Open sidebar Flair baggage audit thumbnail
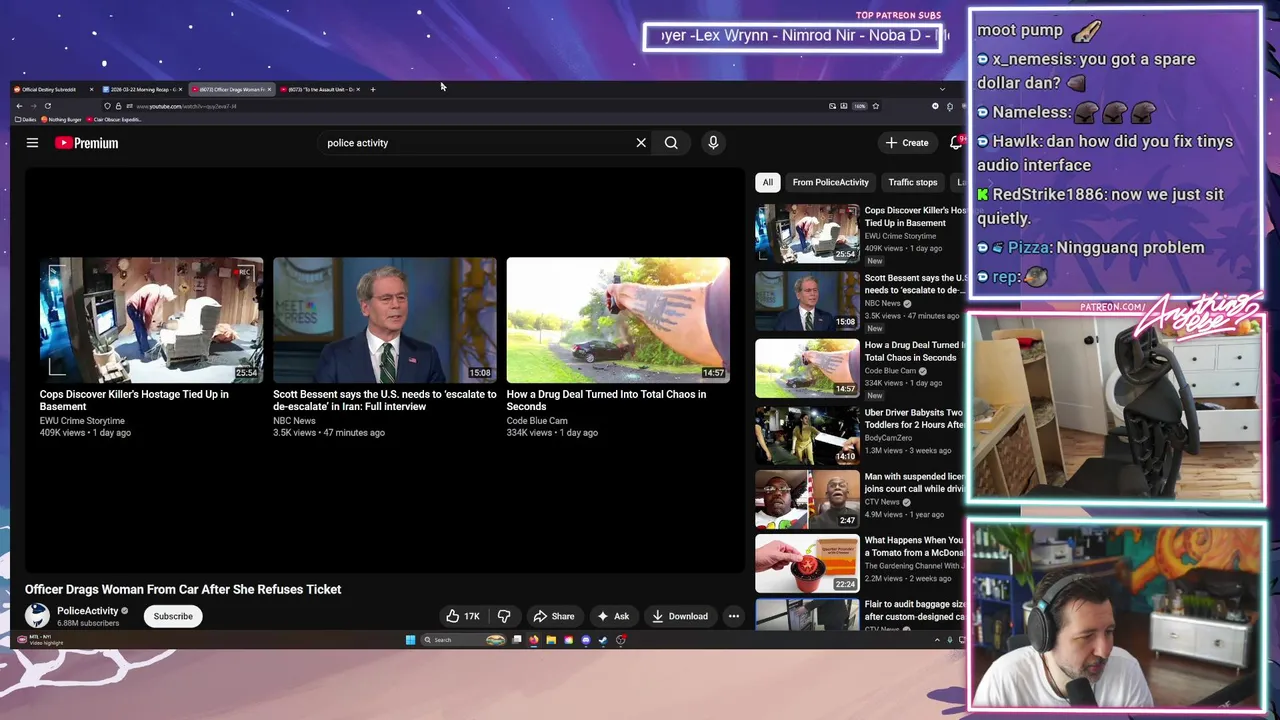1280x720 pixels. (807, 614)
